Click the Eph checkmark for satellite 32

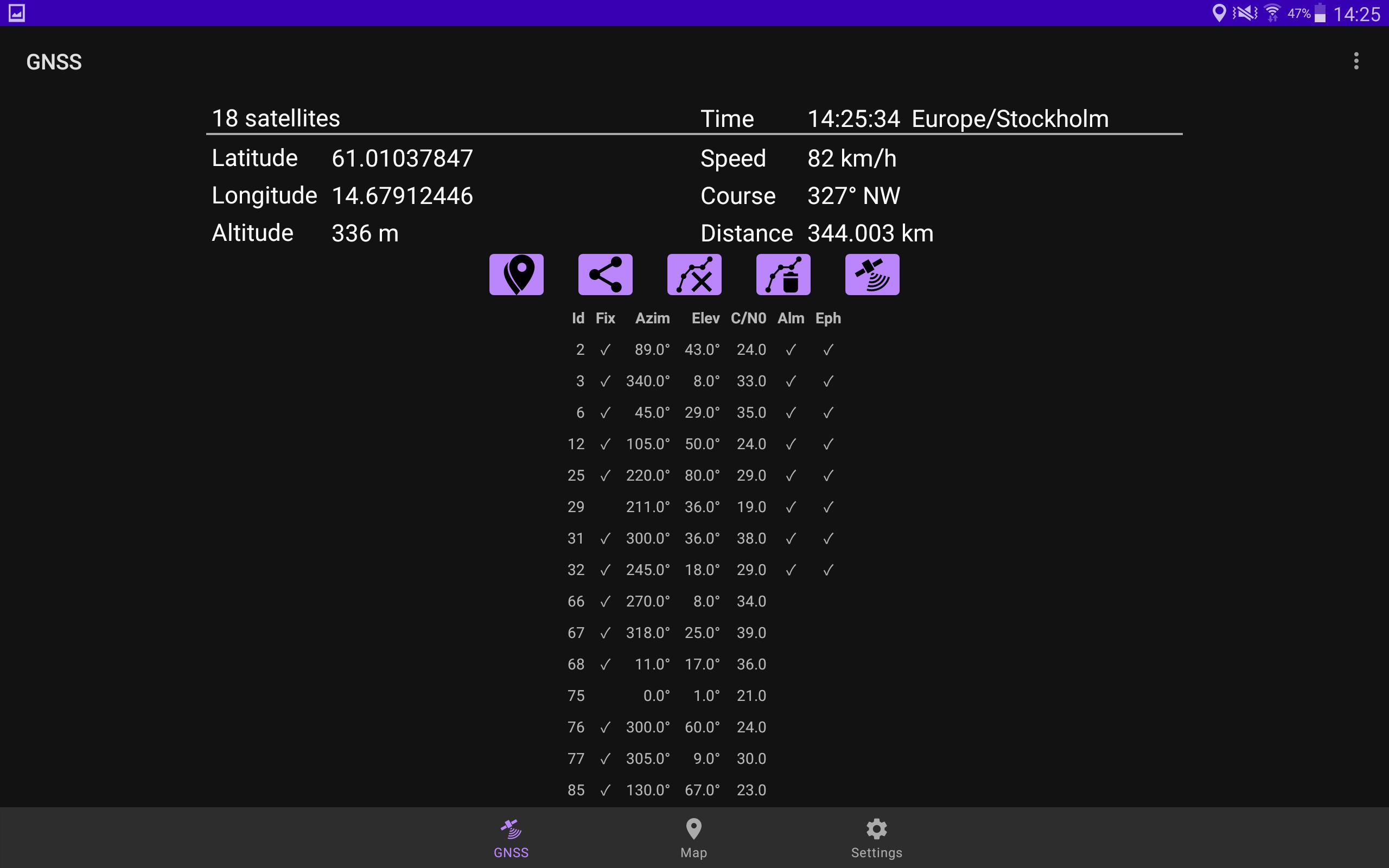(x=827, y=570)
